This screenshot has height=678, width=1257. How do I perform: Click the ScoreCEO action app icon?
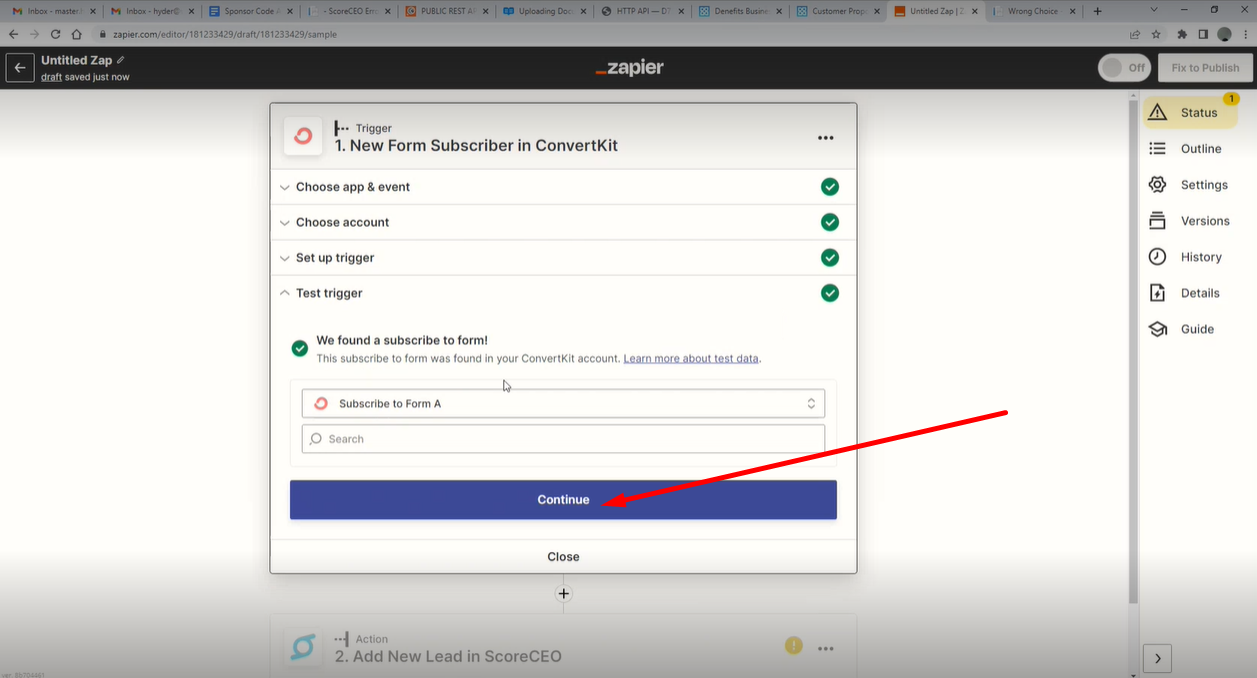coord(302,648)
